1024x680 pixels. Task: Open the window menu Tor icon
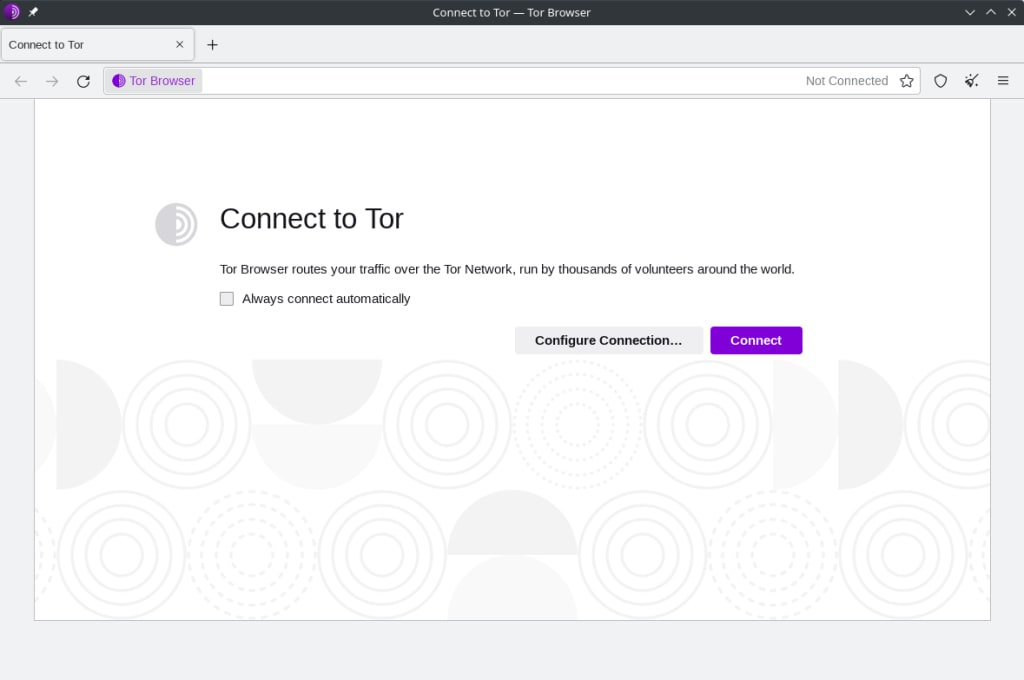12,12
